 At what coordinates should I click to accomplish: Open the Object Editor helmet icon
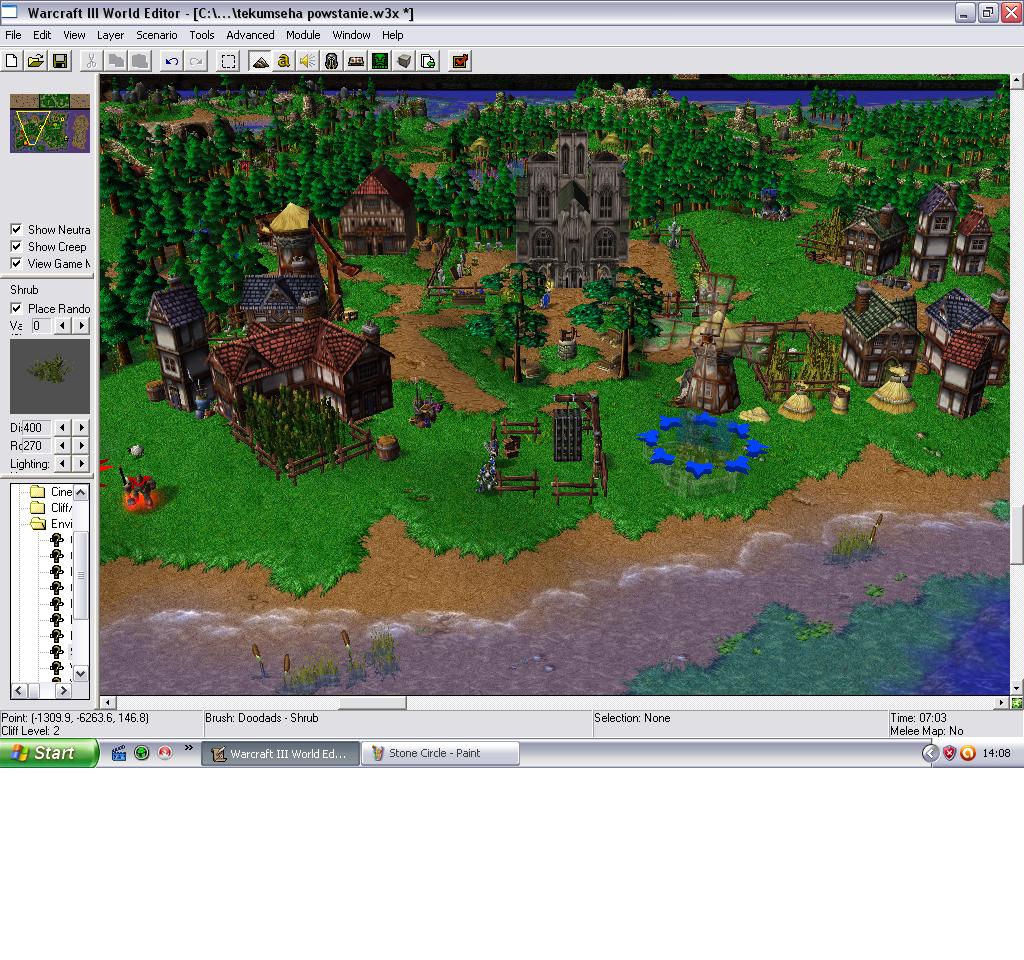332,61
